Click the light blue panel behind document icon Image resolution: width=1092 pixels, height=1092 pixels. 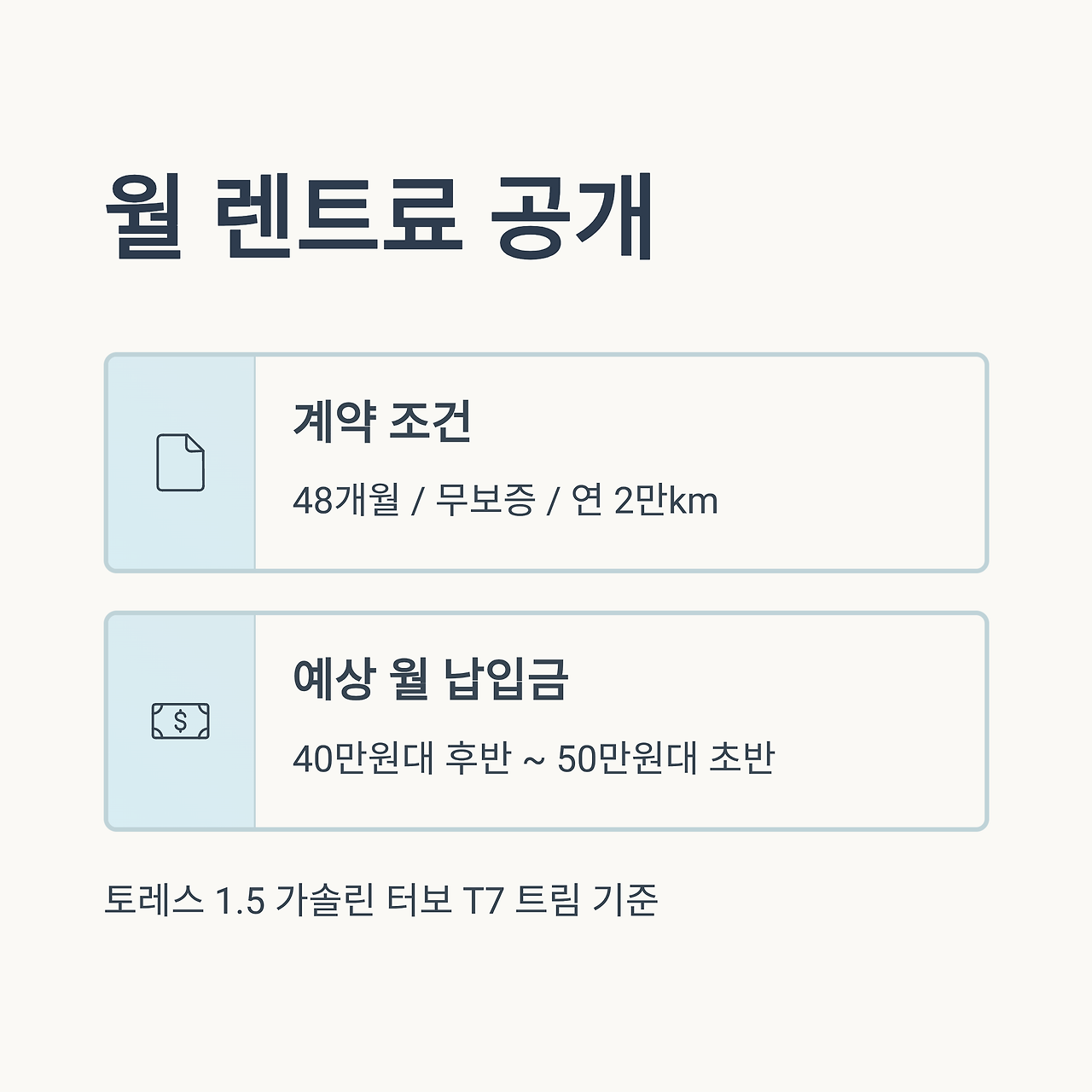coord(181,462)
